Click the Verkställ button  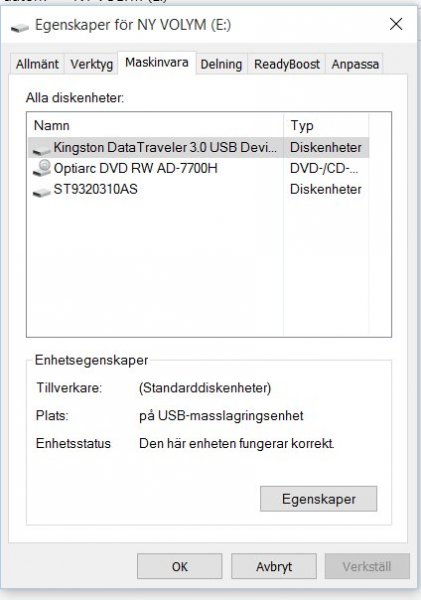(x=367, y=566)
